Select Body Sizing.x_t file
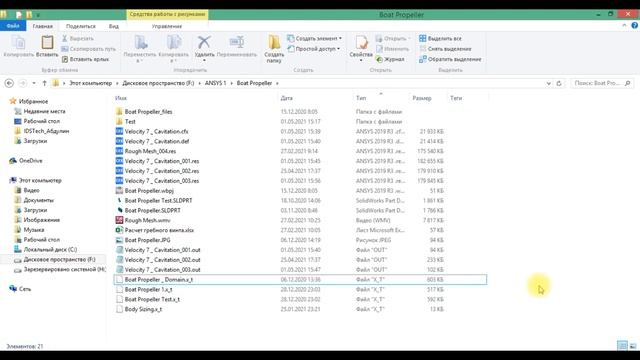 coord(143,309)
